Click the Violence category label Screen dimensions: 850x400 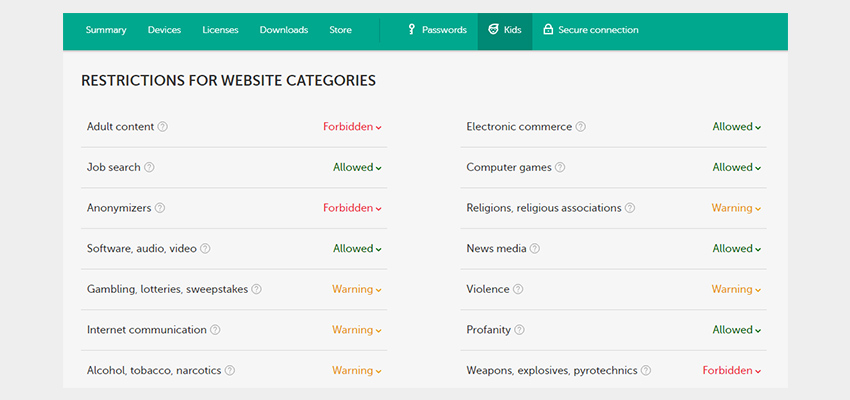487,289
